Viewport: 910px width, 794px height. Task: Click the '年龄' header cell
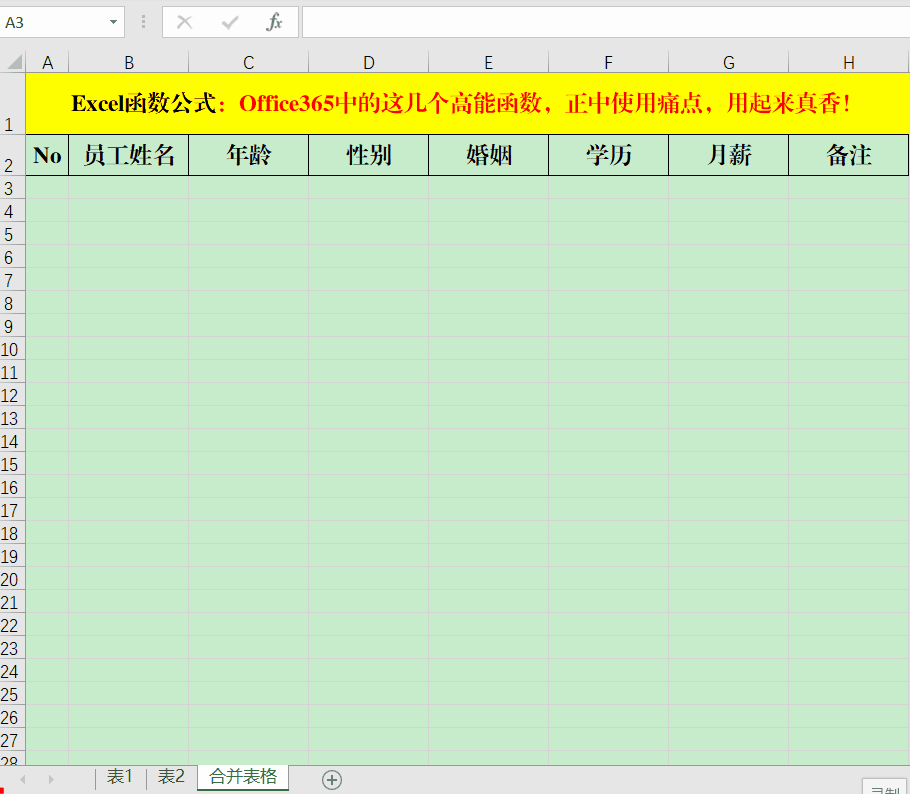tap(248, 155)
